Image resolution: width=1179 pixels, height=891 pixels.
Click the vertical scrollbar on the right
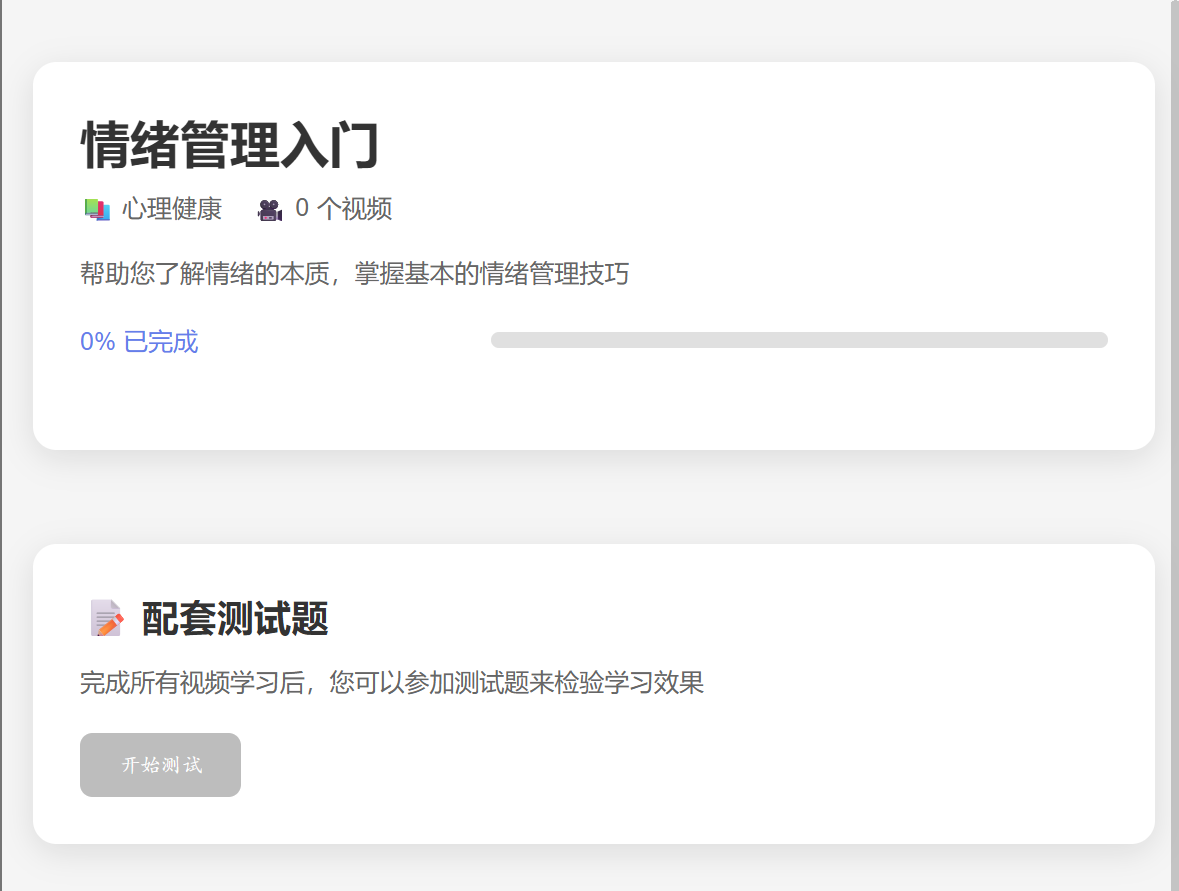pos(1174,445)
